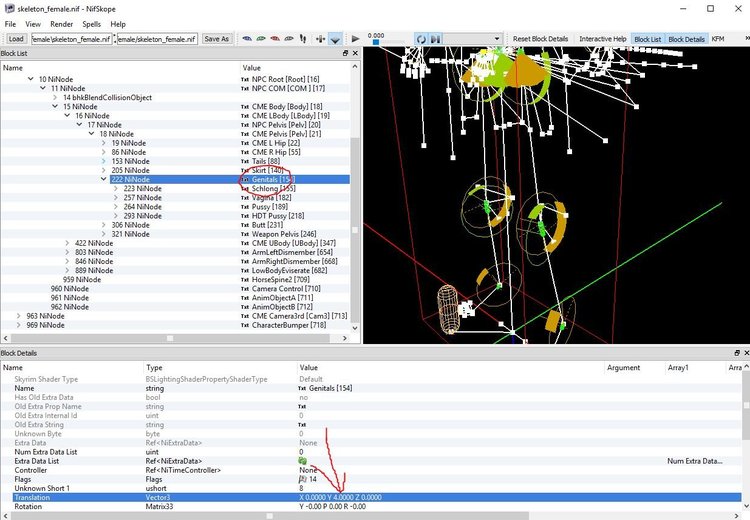Activate the Walk view footprints icon
This screenshot has width=750, height=520.
(303, 39)
